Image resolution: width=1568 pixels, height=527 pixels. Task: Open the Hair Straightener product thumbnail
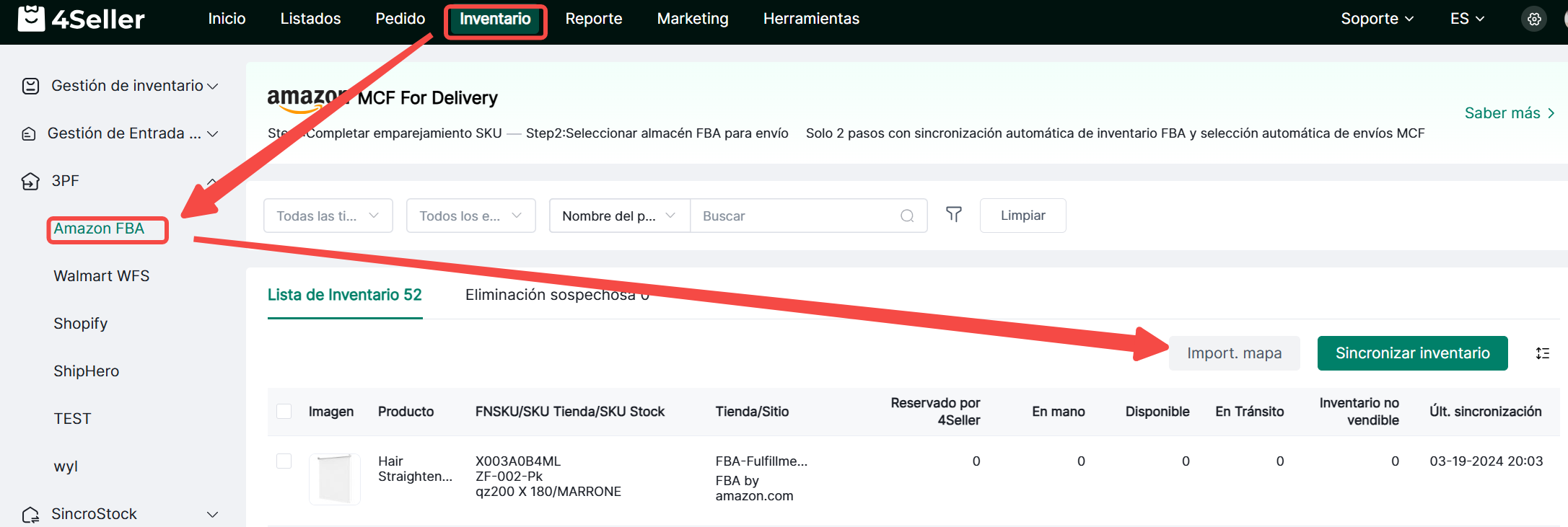[334, 479]
